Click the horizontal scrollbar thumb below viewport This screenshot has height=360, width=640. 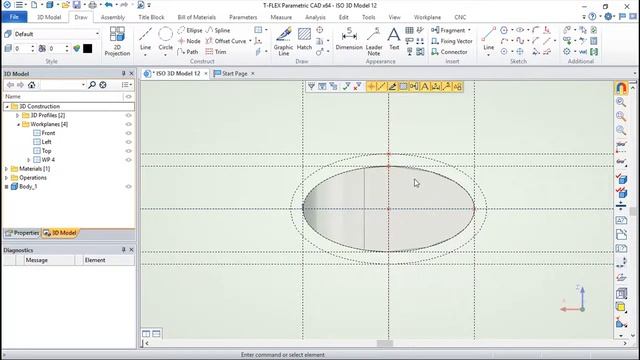tap(385, 343)
